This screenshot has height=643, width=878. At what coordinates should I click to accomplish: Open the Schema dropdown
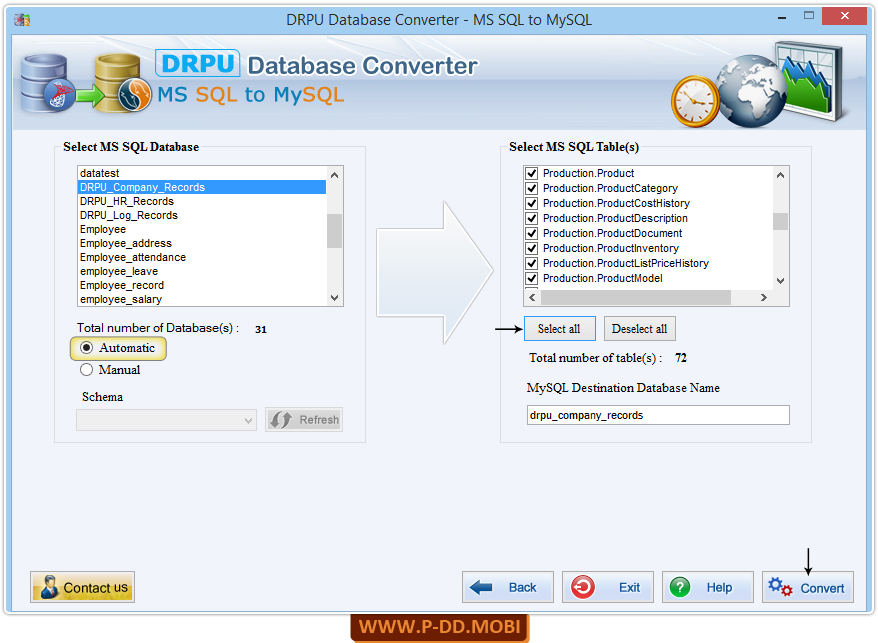(166, 420)
